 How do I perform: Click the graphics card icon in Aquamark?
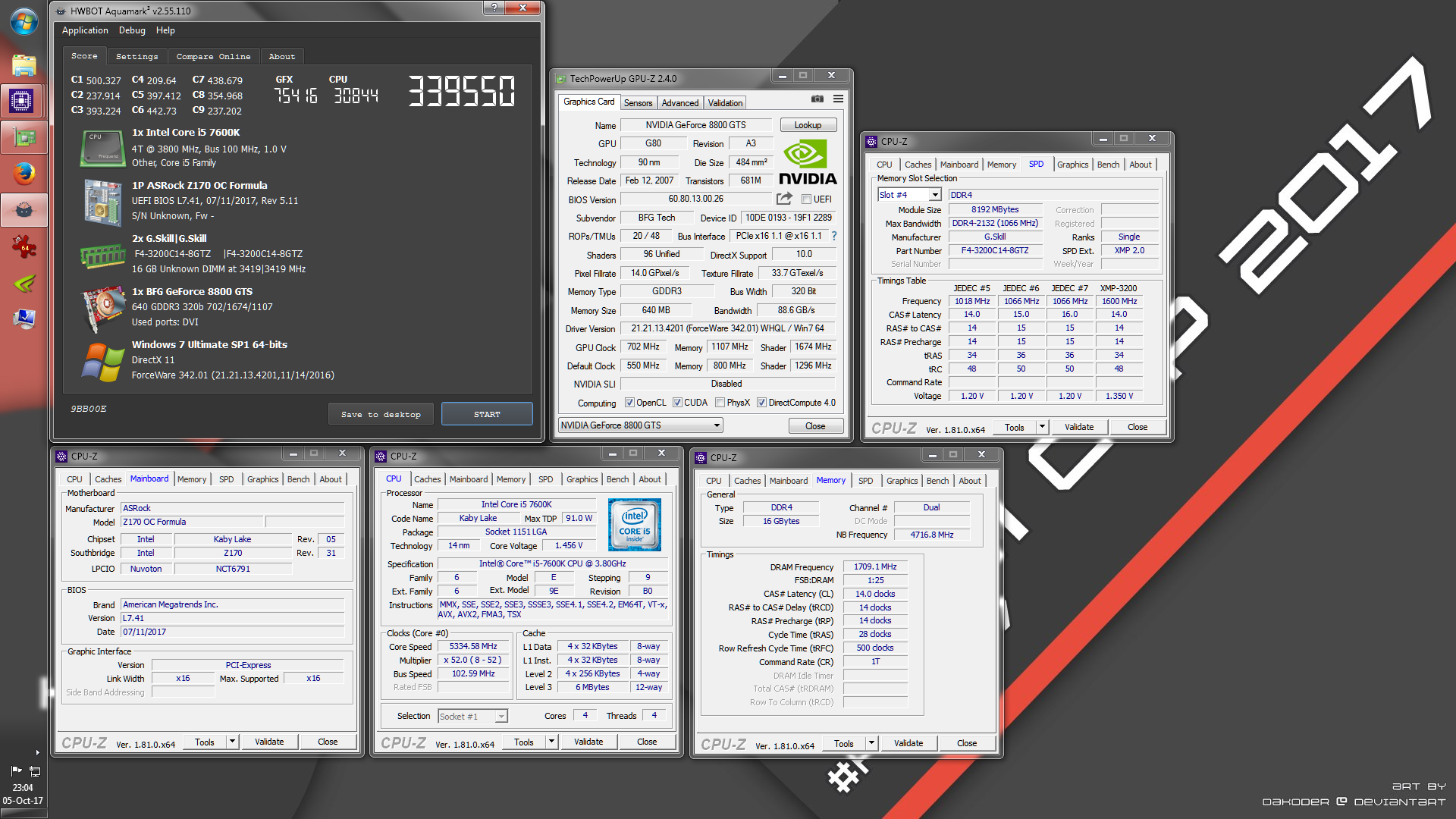pos(104,309)
